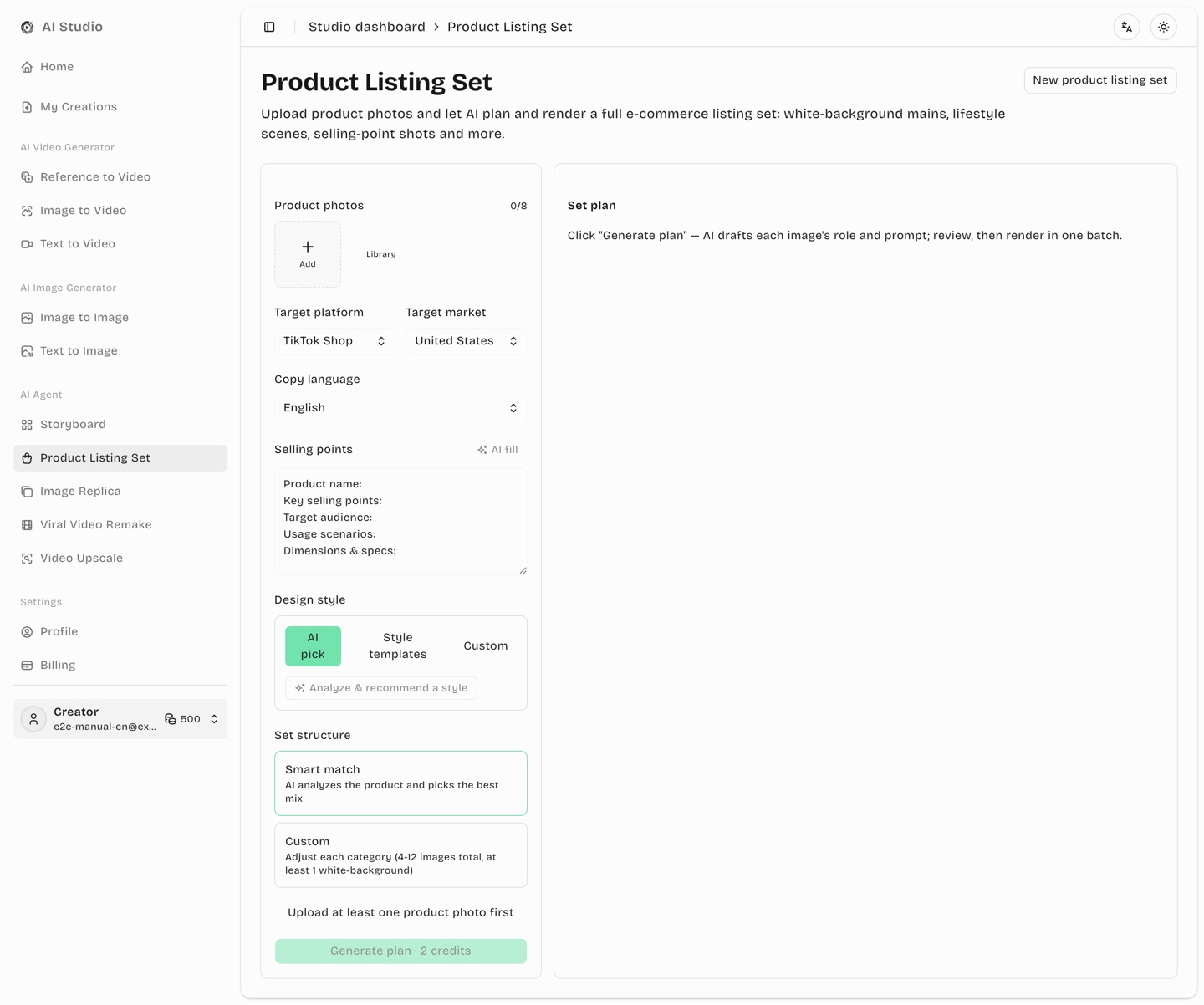Click the Product Listing Set bag icon

tap(27, 458)
